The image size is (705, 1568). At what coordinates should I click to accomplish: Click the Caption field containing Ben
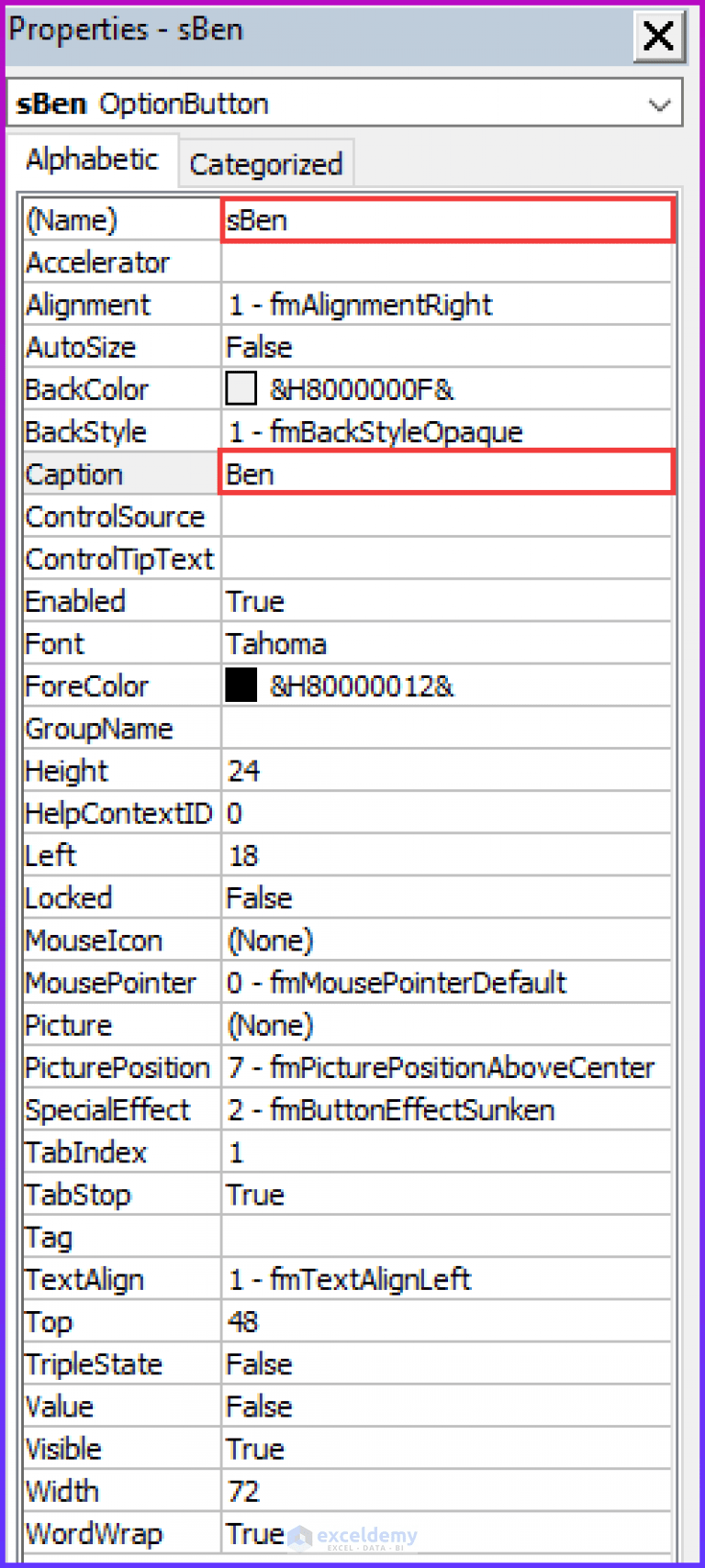click(447, 473)
